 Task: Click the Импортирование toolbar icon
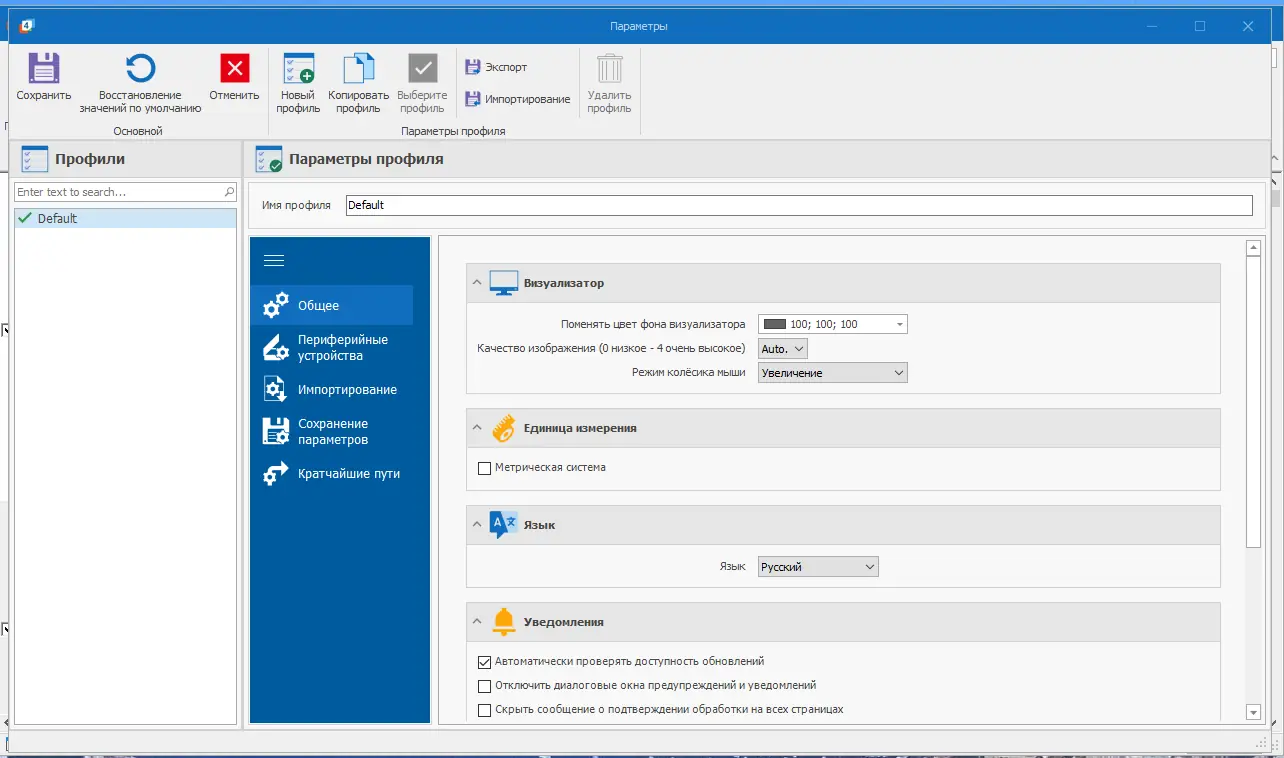473,99
